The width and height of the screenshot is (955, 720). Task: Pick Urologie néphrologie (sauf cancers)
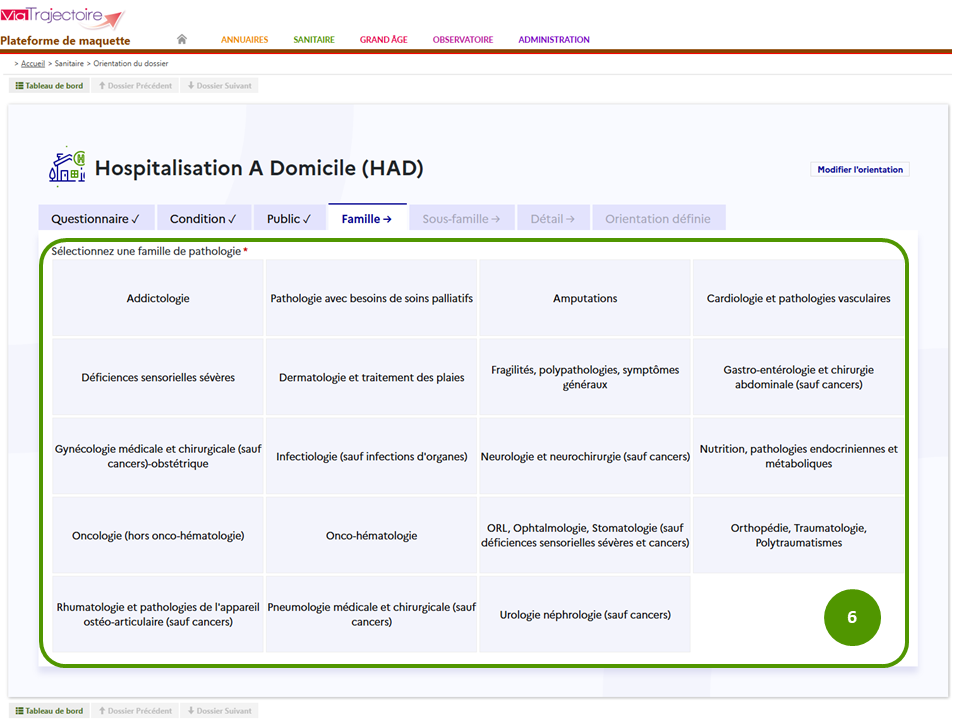coord(585,615)
